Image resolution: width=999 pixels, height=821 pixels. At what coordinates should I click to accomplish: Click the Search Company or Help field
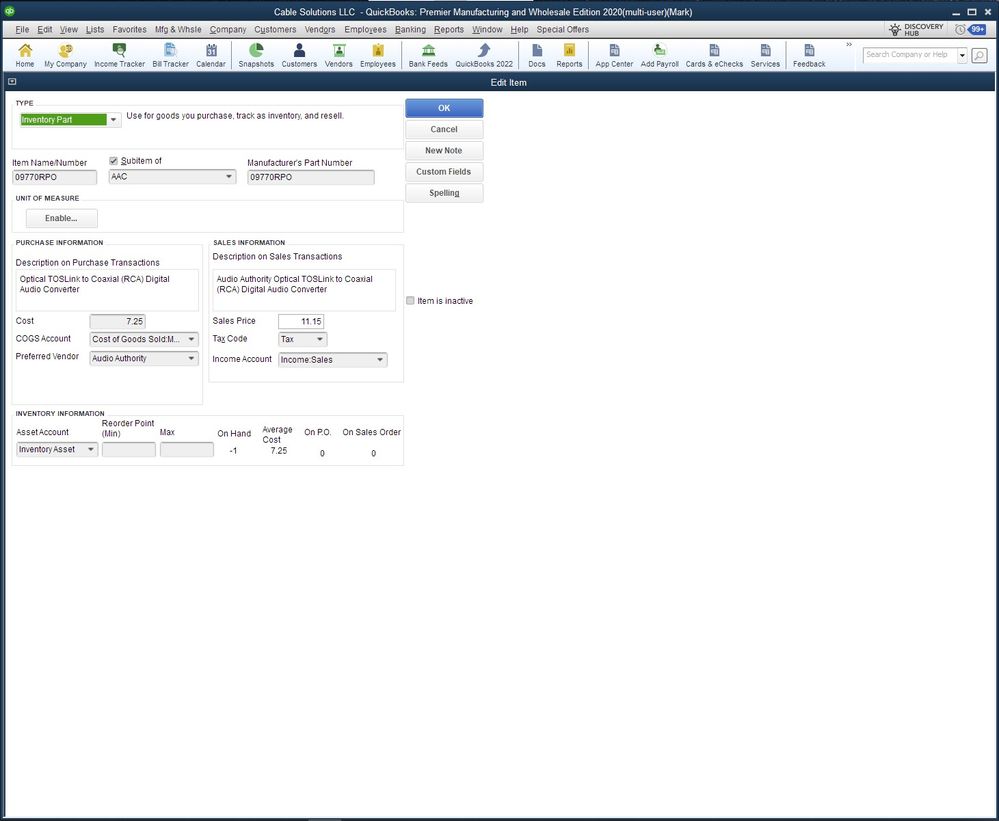pyautogui.click(x=910, y=55)
